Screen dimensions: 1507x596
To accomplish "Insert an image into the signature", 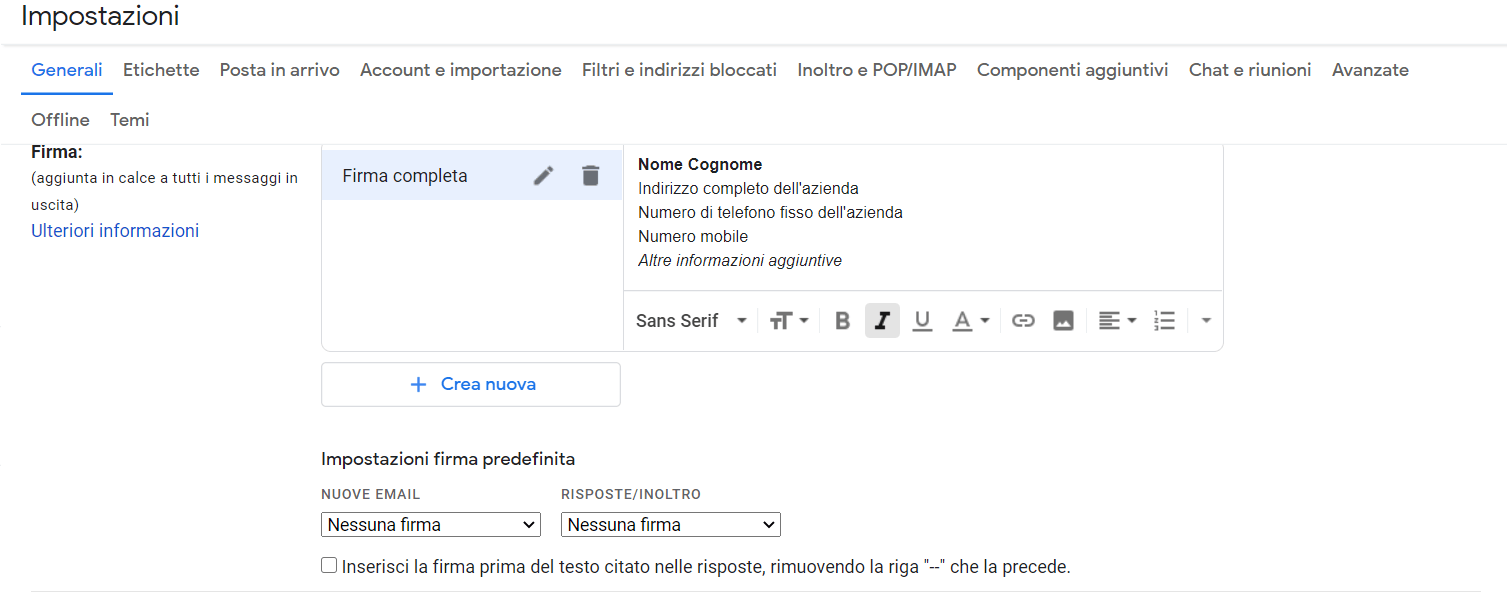I will 1063,321.
